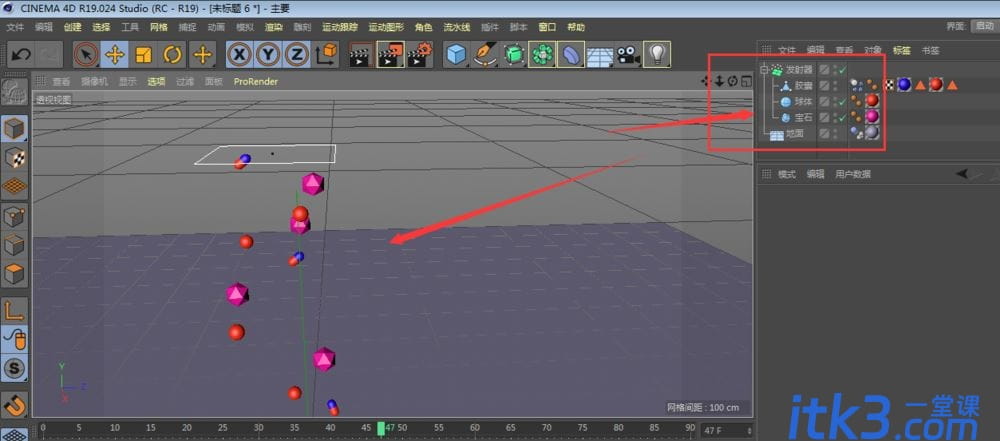1000x441 pixels.
Task: Click the Snap S icon
Action: click(15, 368)
